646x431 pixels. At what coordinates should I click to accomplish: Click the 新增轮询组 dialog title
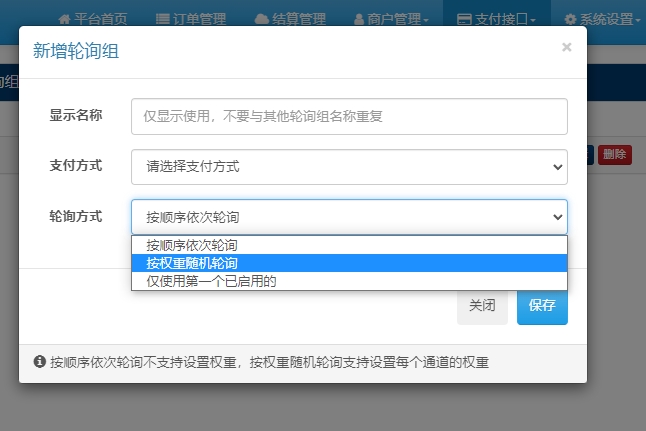pyautogui.click(x=76, y=51)
